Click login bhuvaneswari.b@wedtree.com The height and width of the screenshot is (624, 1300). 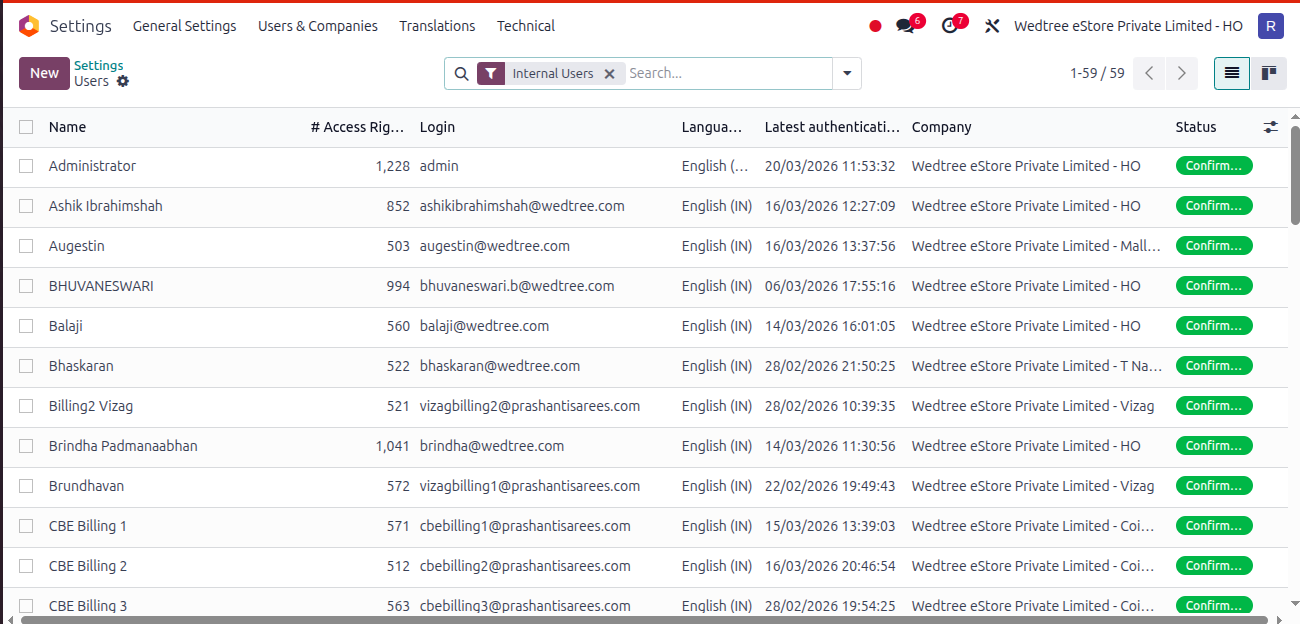[517, 286]
